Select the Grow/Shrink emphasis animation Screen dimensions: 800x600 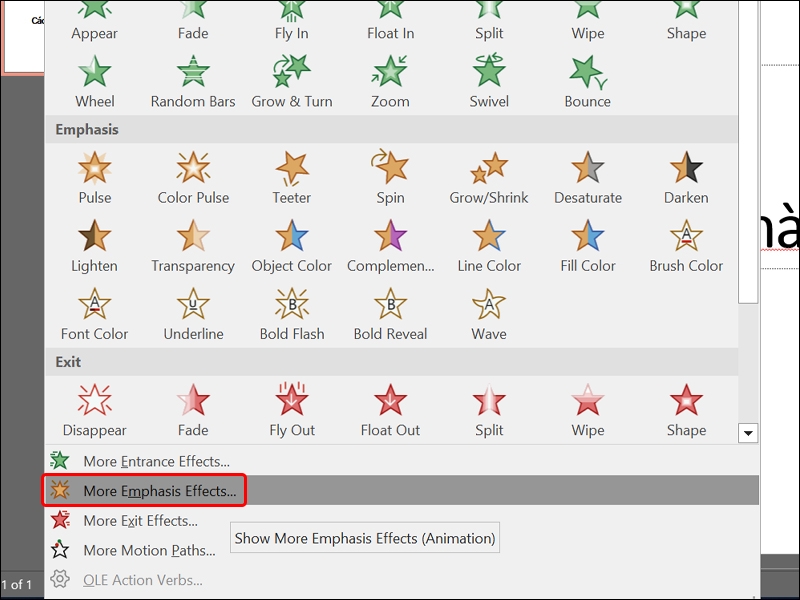(489, 178)
